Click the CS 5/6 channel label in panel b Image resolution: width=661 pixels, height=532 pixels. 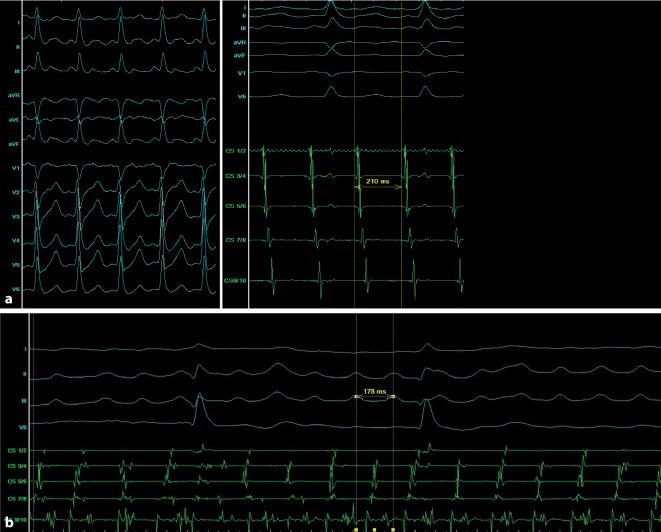click(x=16, y=481)
